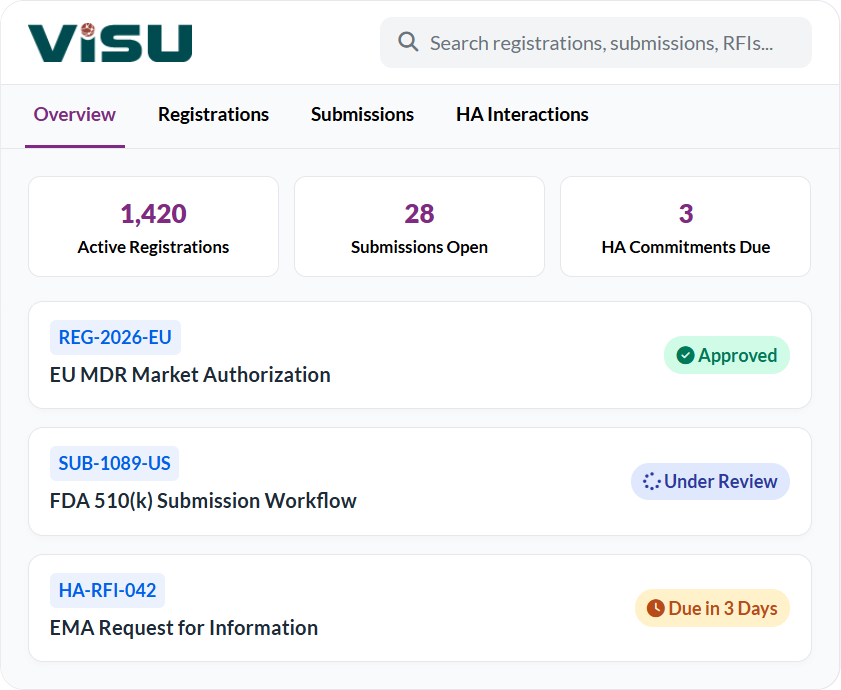The image size is (841, 690).
Task: Focus the search registrations input field
Action: 595,42
